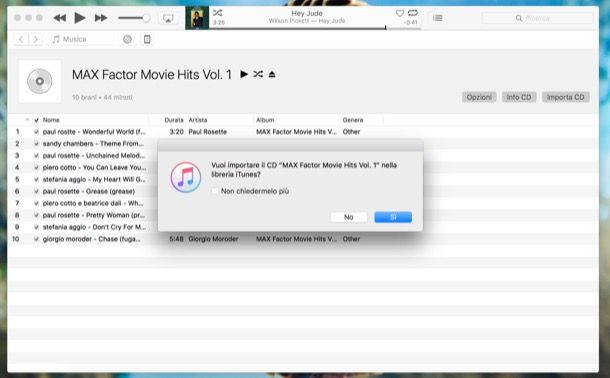The width and height of the screenshot is (610, 378).
Task: Click the sort arrow above track numbers
Action: [27, 119]
